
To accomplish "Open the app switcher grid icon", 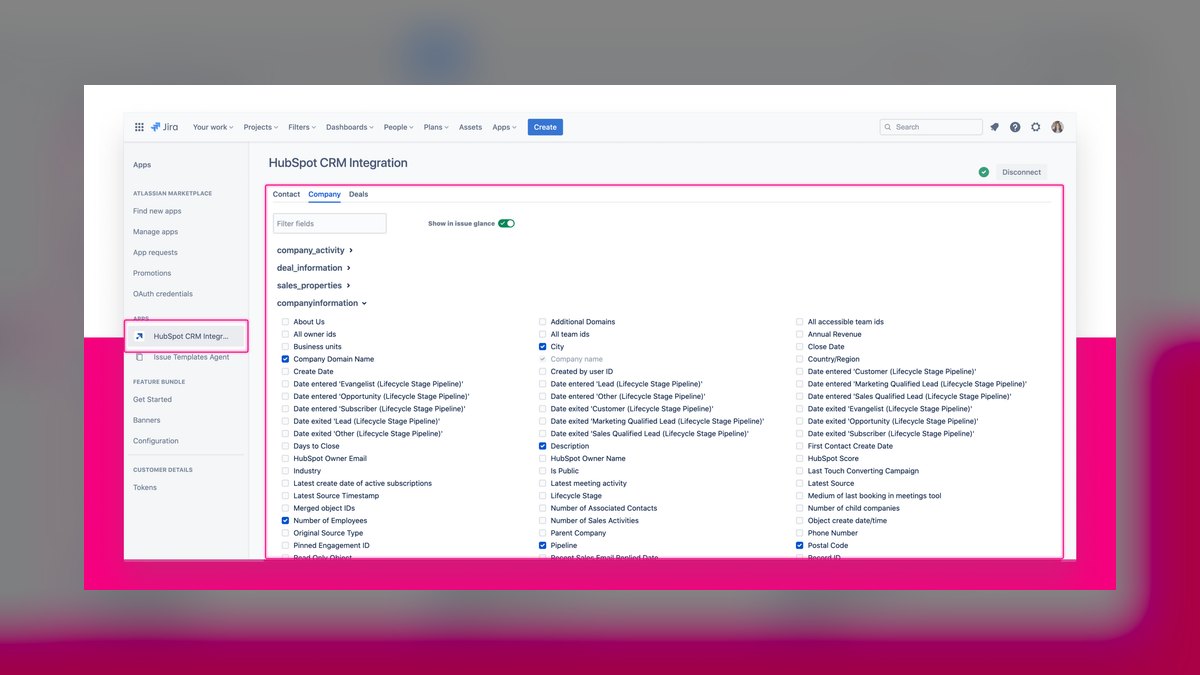I will pyautogui.click(x=139, y=127).
